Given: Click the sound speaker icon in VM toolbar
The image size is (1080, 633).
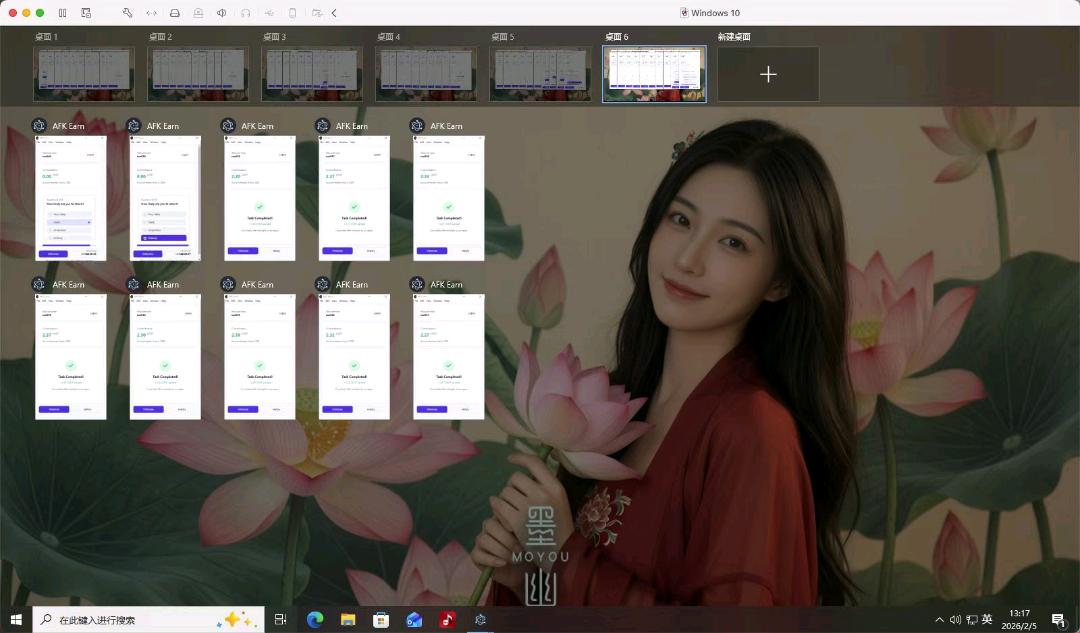Looking at the screenshot, I should [221, 13].
